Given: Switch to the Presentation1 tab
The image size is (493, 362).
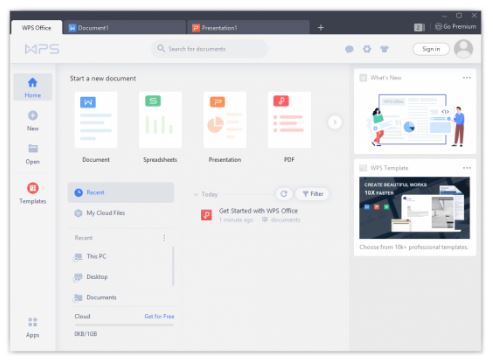Looking at the screenshot, I should (x=249, y=28).
